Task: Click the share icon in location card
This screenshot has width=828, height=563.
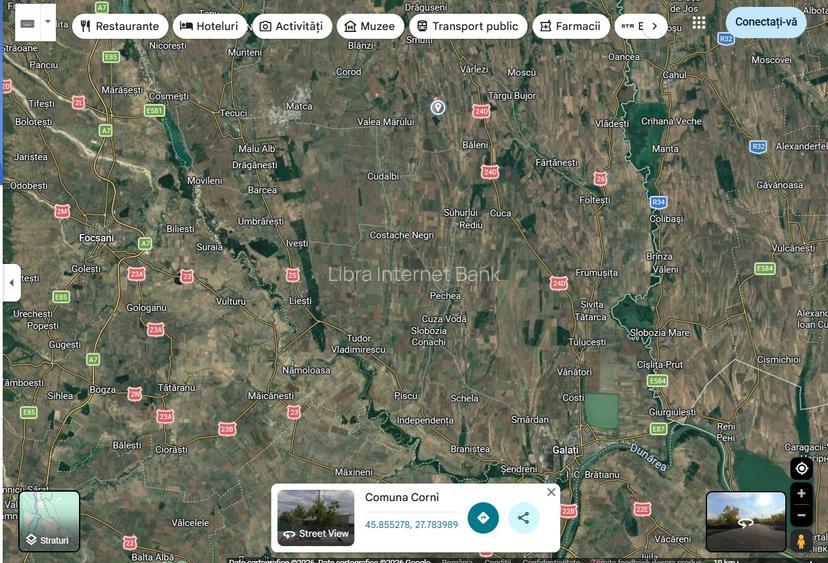Action: click(x=523, y=518)
